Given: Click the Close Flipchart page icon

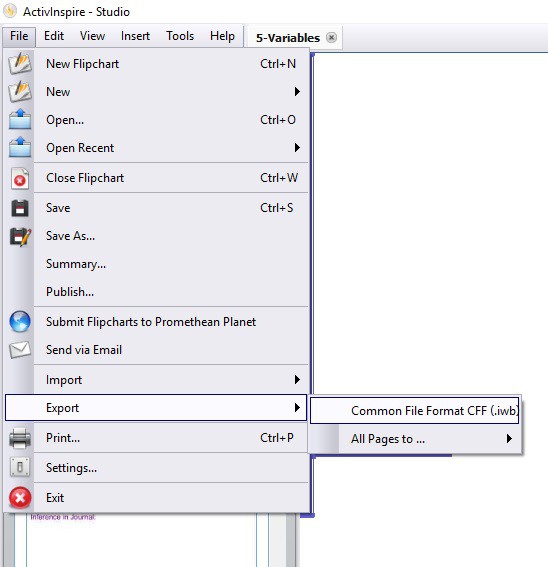Looking at the screenshot, I should pyautogui.click(x=20, y=178).
